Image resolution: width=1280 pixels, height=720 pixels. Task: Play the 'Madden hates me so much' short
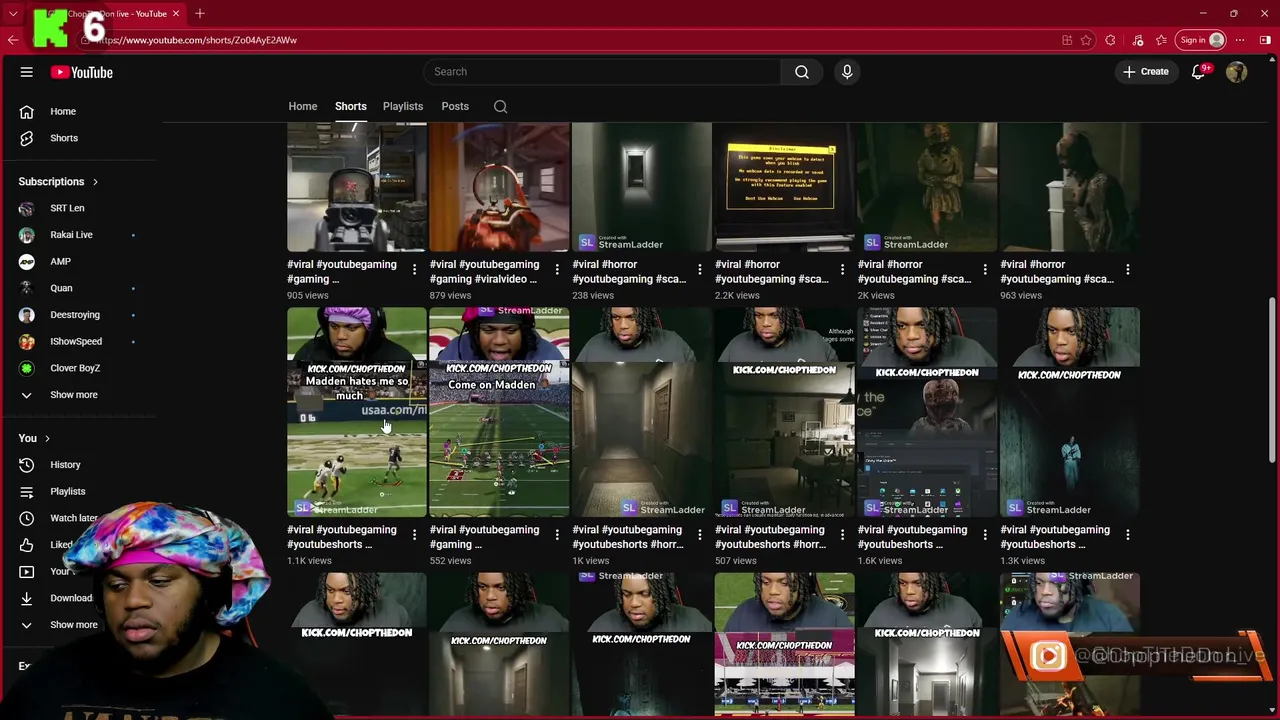pyautogui.click(x=357, y=412)
